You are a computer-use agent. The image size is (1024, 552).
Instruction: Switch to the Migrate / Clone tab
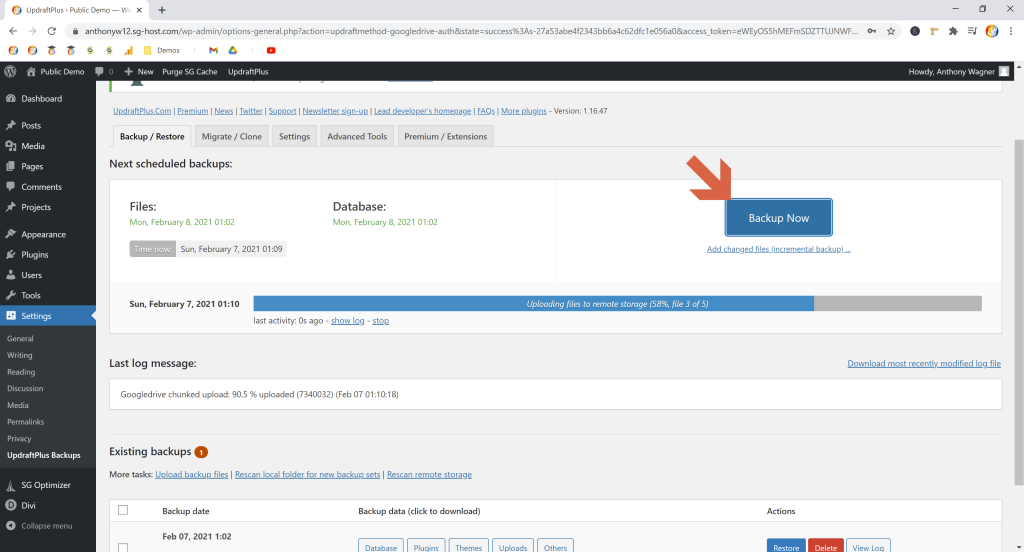pyautogui.click(x=232, y=137)
